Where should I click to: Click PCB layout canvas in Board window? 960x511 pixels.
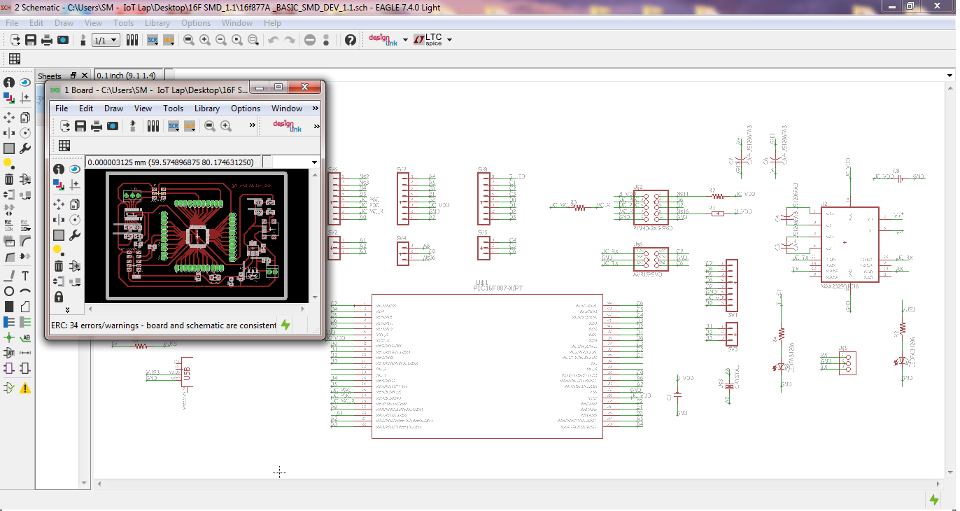[197, 236]
